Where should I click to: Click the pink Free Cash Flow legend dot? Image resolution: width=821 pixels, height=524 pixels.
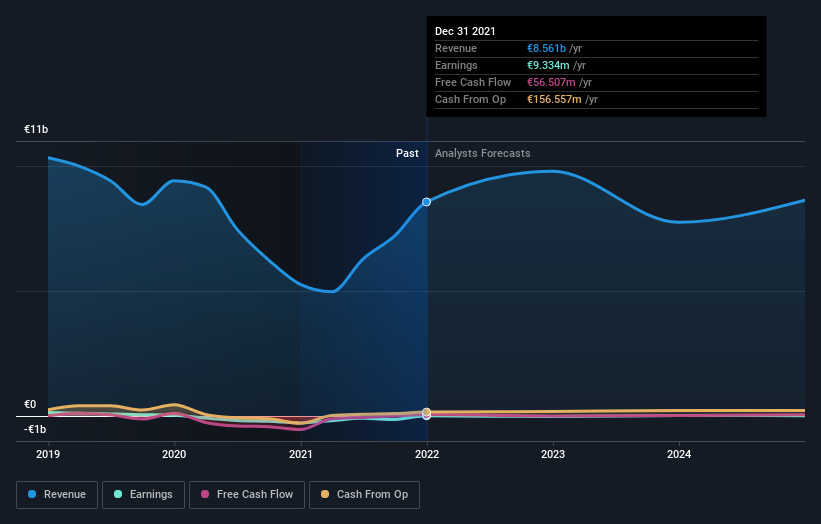click(x=205, y=494)
